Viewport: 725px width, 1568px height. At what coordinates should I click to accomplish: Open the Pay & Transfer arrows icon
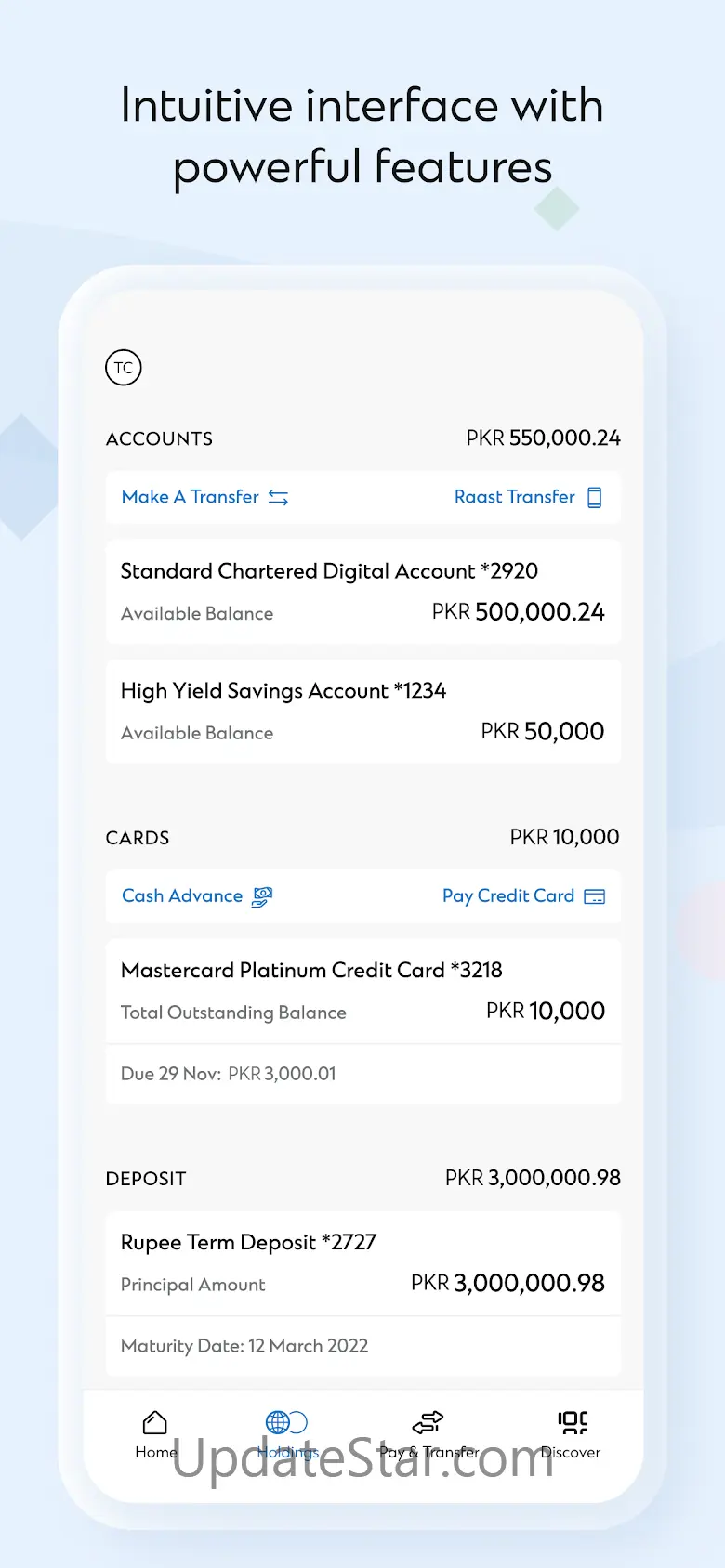tap(428, 1422)
